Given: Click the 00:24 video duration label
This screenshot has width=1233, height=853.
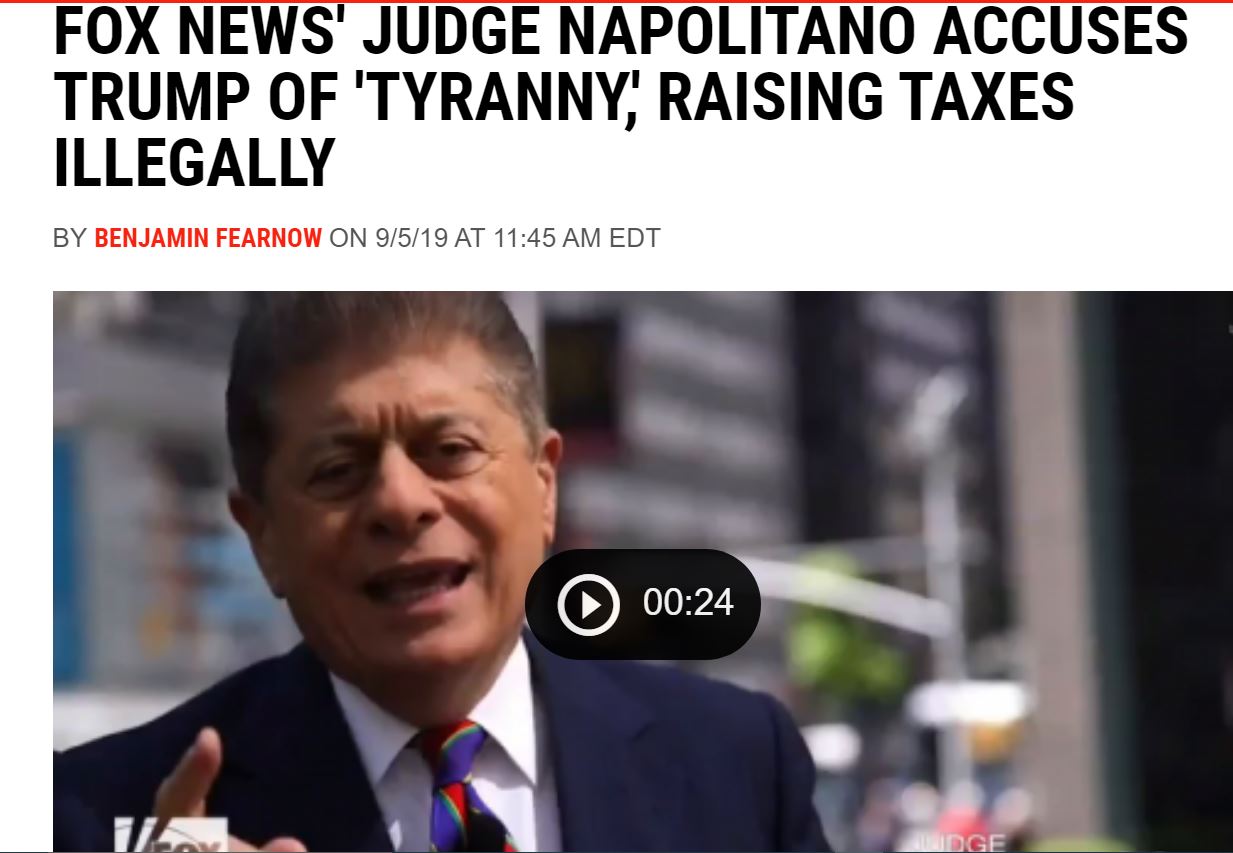Looking at the screenshot, I should coord(688,603).
